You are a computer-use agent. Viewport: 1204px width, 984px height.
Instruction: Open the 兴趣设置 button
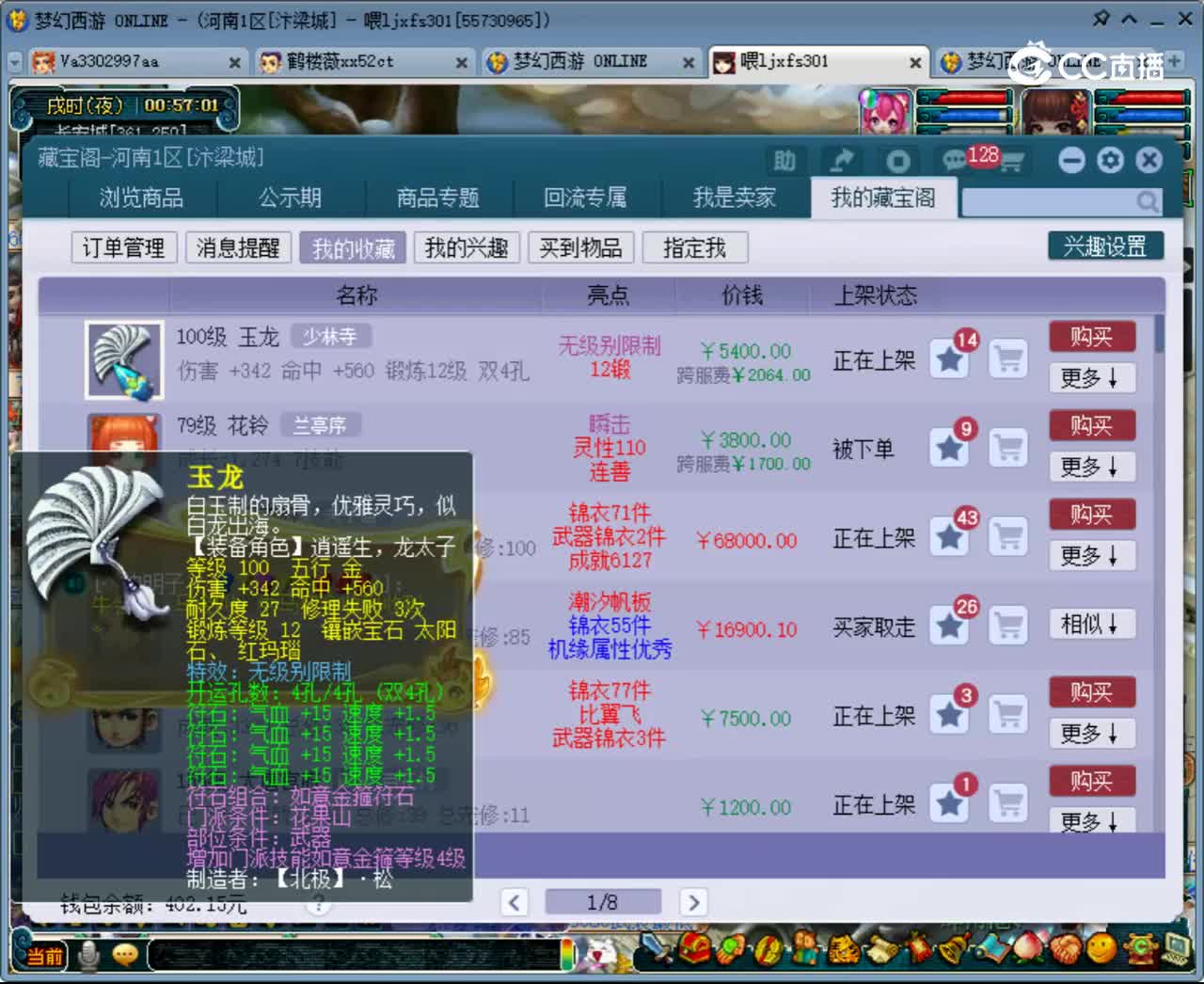[x=1107, y=246]
